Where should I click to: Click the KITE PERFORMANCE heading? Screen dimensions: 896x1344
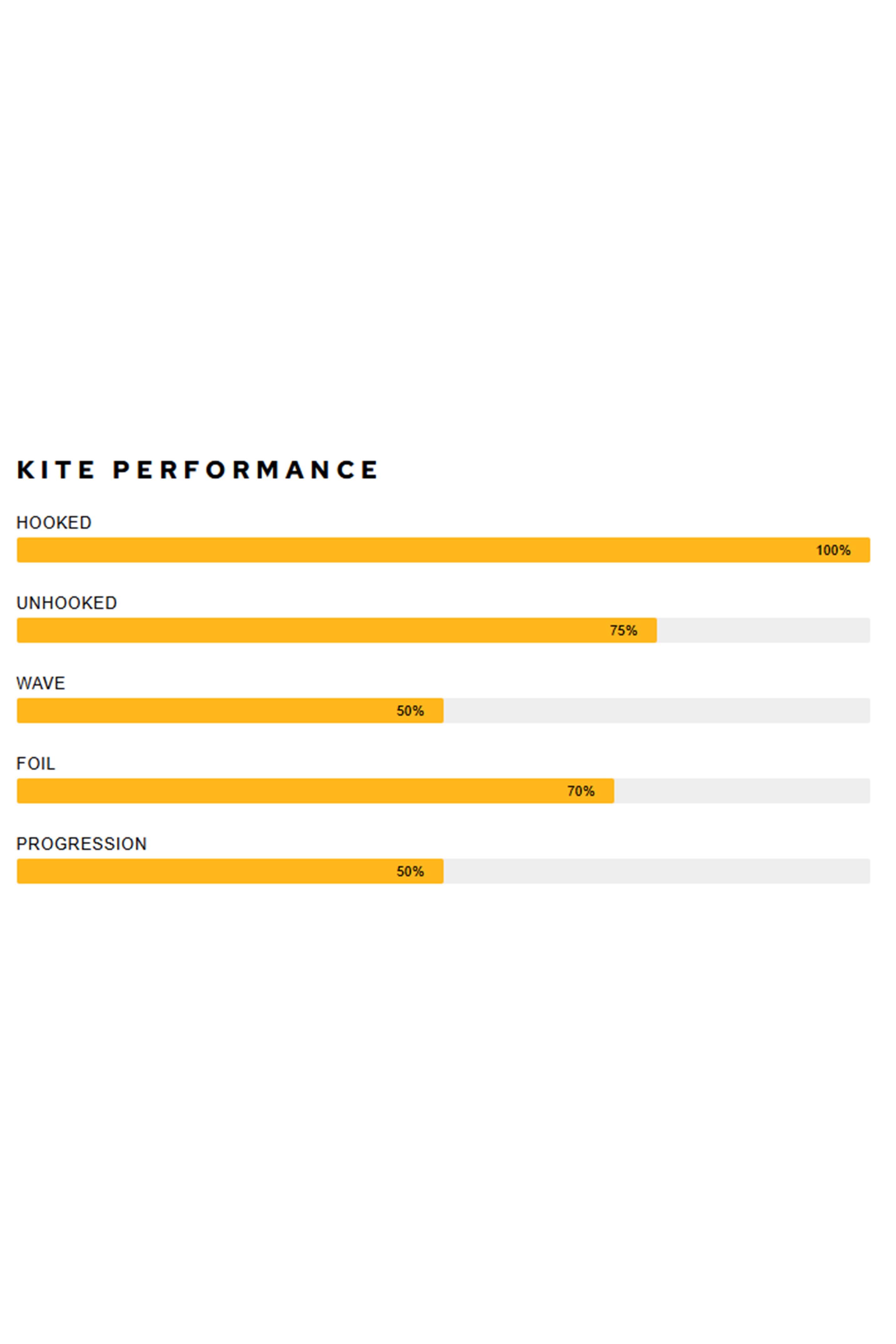(197, 470)
